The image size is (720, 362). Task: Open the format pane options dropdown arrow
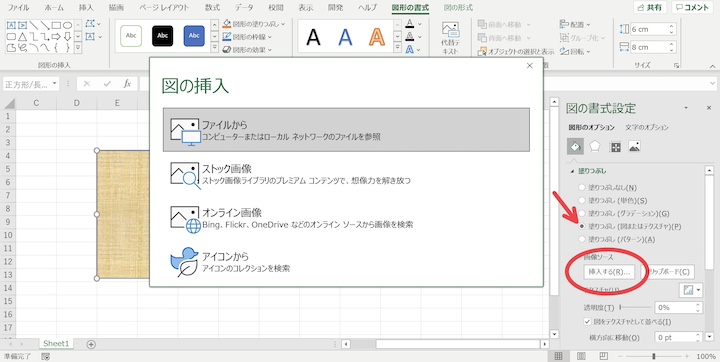click(686, 107)
